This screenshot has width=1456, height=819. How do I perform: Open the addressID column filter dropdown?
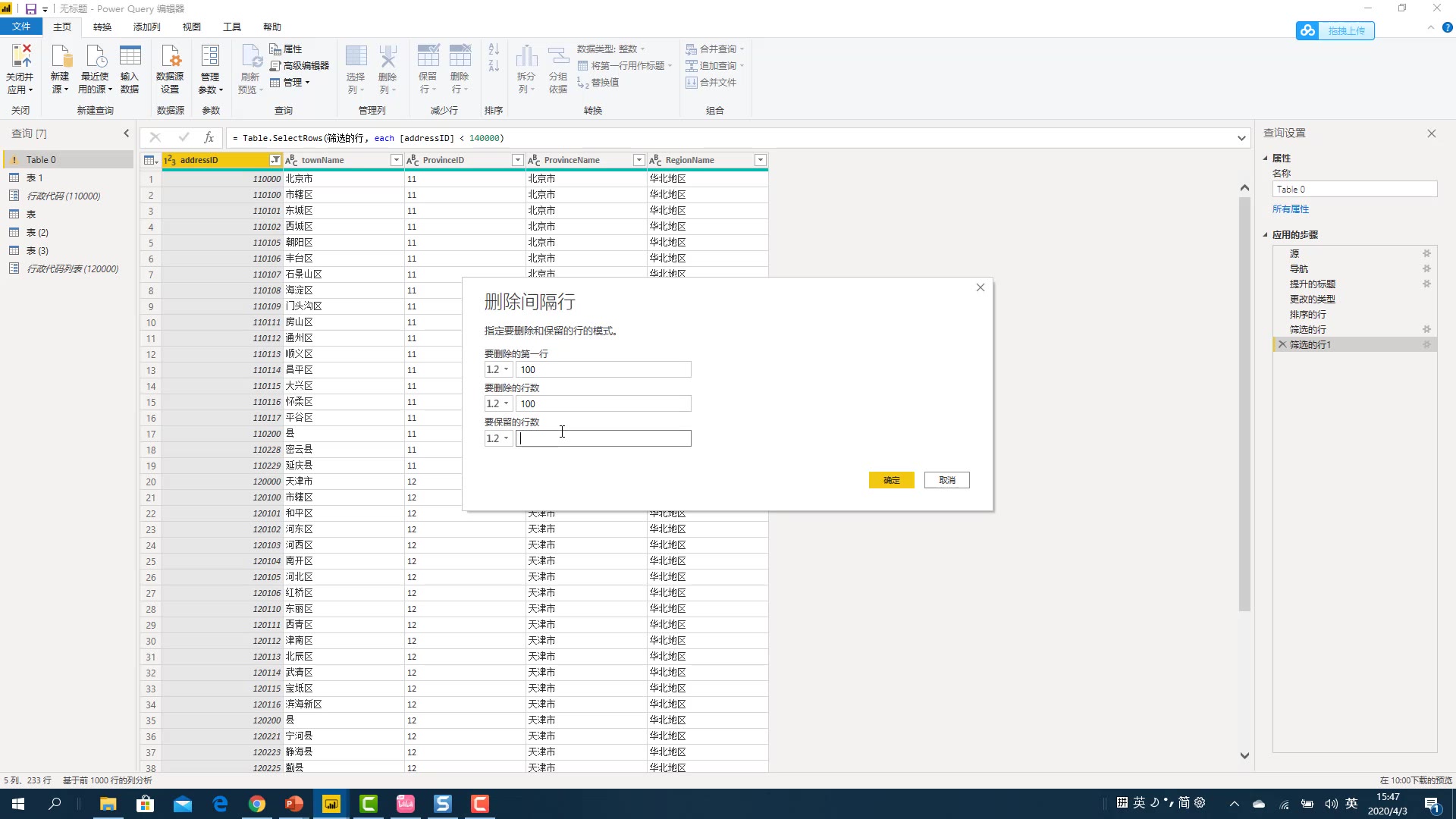tap(275, 160)
